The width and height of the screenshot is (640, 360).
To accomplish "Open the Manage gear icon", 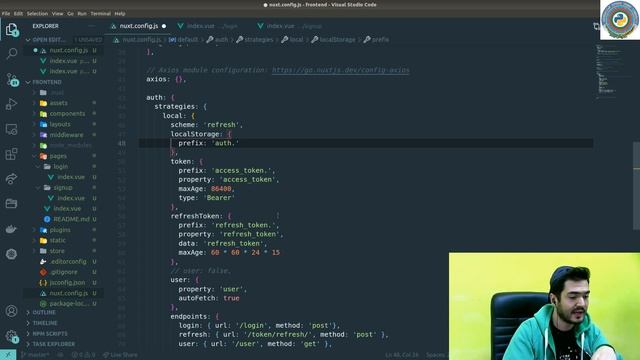I will [12, 336].
